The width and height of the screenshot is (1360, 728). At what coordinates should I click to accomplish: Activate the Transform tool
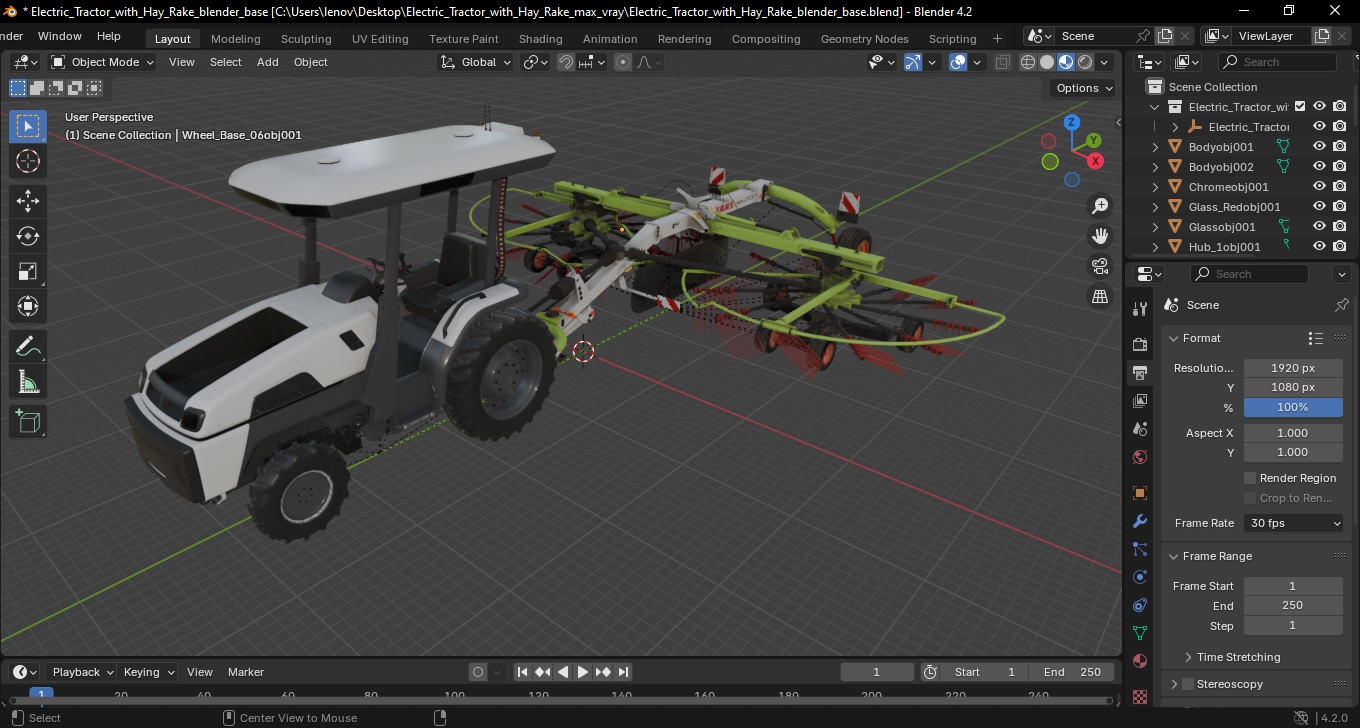point(28,306)
